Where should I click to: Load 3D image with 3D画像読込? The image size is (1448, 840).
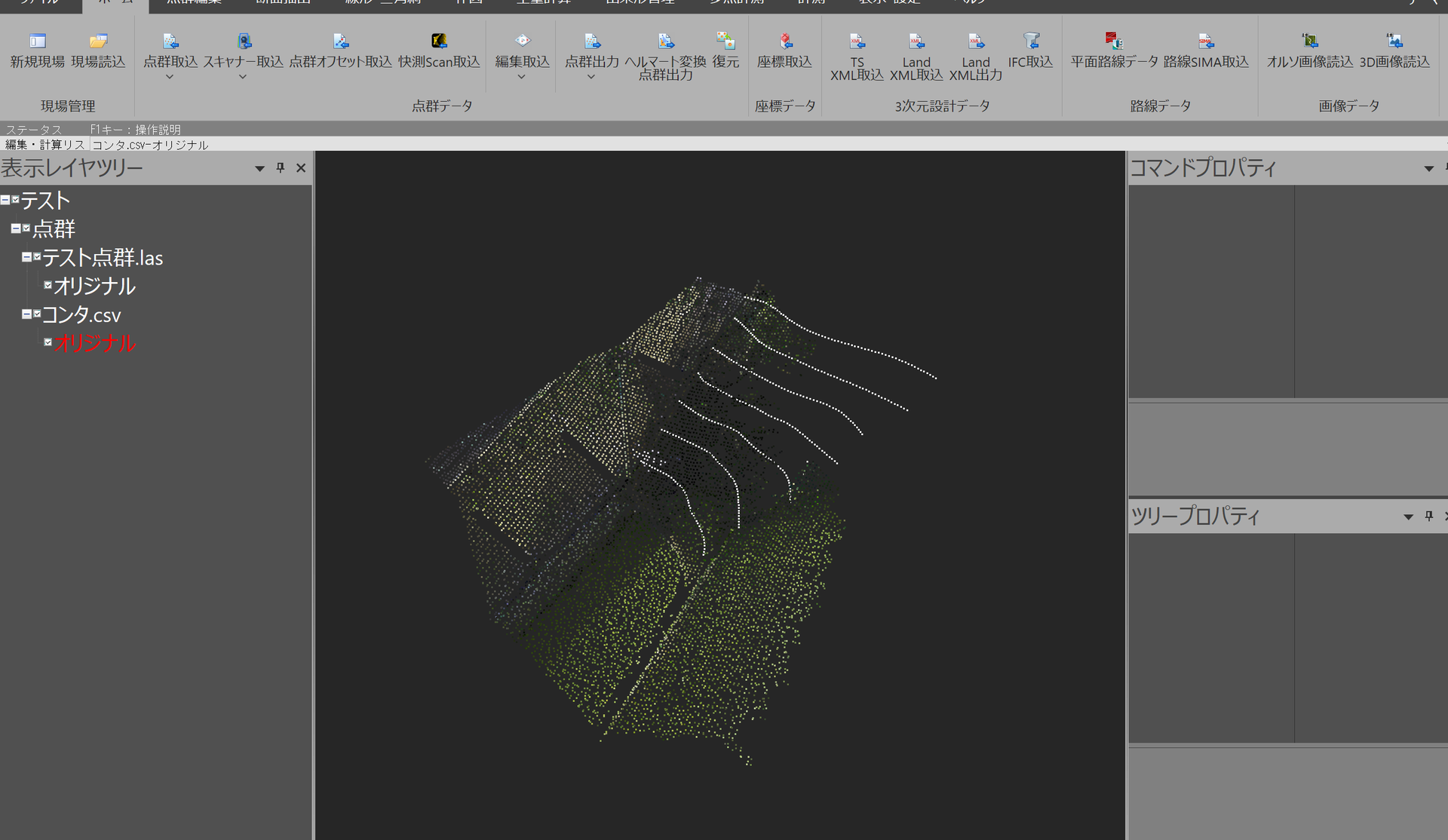1394,51
